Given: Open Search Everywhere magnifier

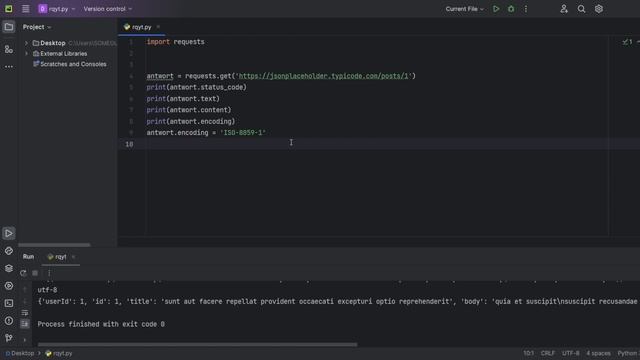Looking at the screenshot, I should (581, 9).
